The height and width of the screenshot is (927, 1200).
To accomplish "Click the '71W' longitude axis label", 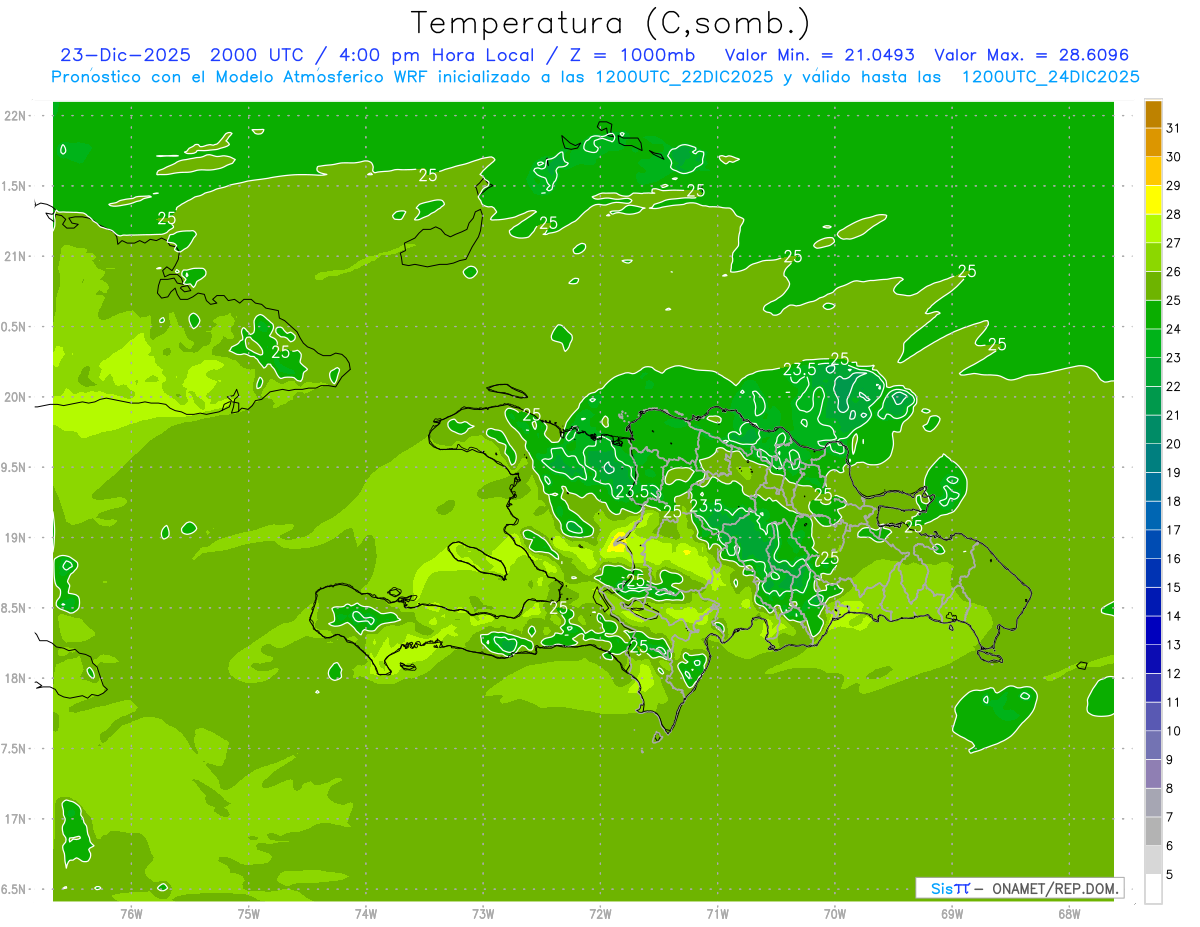I will coord(717,914).
